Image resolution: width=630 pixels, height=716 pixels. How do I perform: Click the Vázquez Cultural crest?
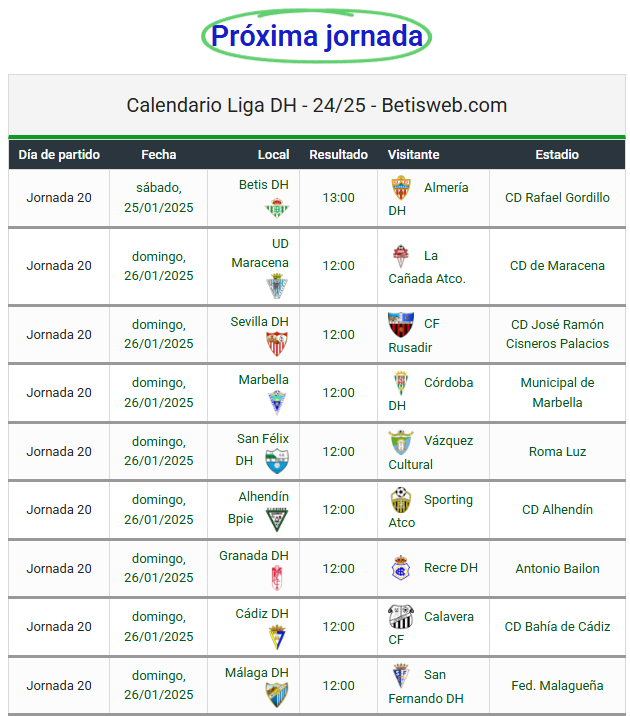pyautogui.click(x=401, y=442)
